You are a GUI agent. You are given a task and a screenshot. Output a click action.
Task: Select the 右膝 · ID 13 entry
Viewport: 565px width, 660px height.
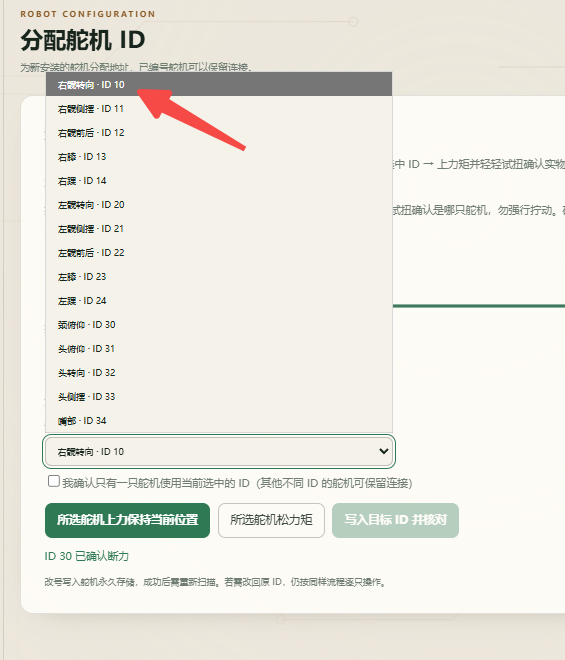click(x=219, y=157)
